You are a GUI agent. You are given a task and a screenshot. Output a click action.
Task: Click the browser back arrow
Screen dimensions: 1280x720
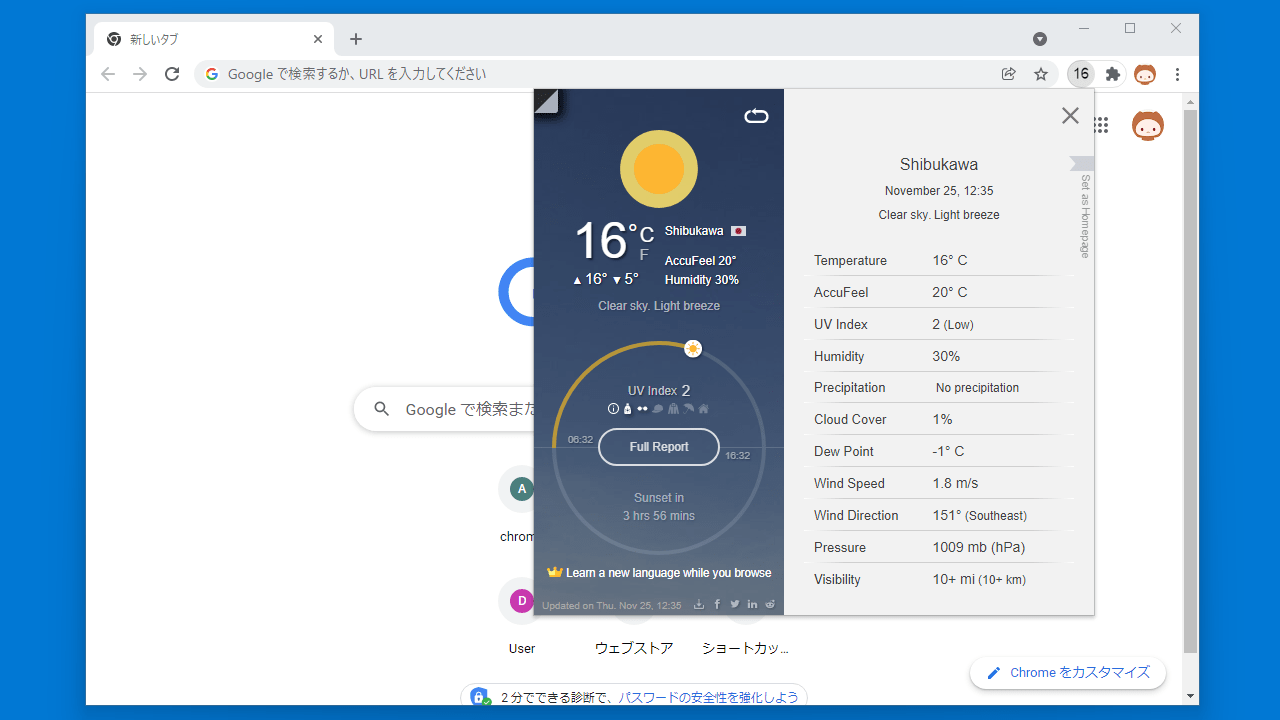108,74
